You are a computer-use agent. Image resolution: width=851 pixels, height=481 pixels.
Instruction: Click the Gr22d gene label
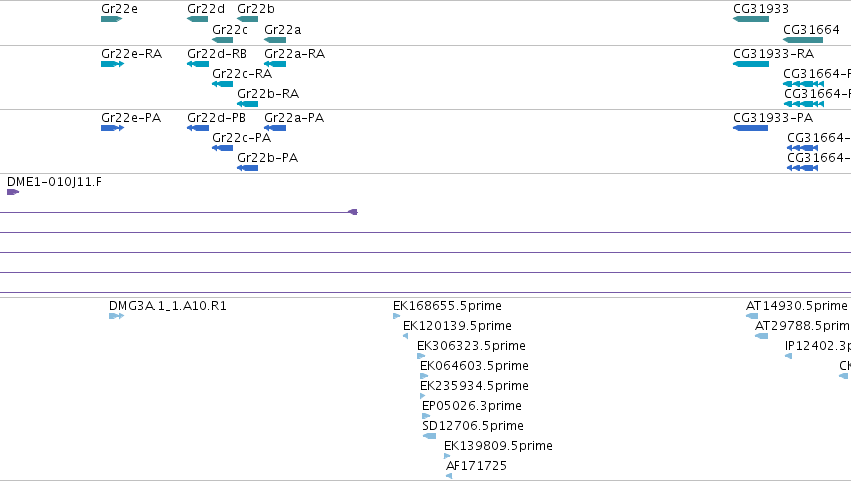click(x=206, y=9)
